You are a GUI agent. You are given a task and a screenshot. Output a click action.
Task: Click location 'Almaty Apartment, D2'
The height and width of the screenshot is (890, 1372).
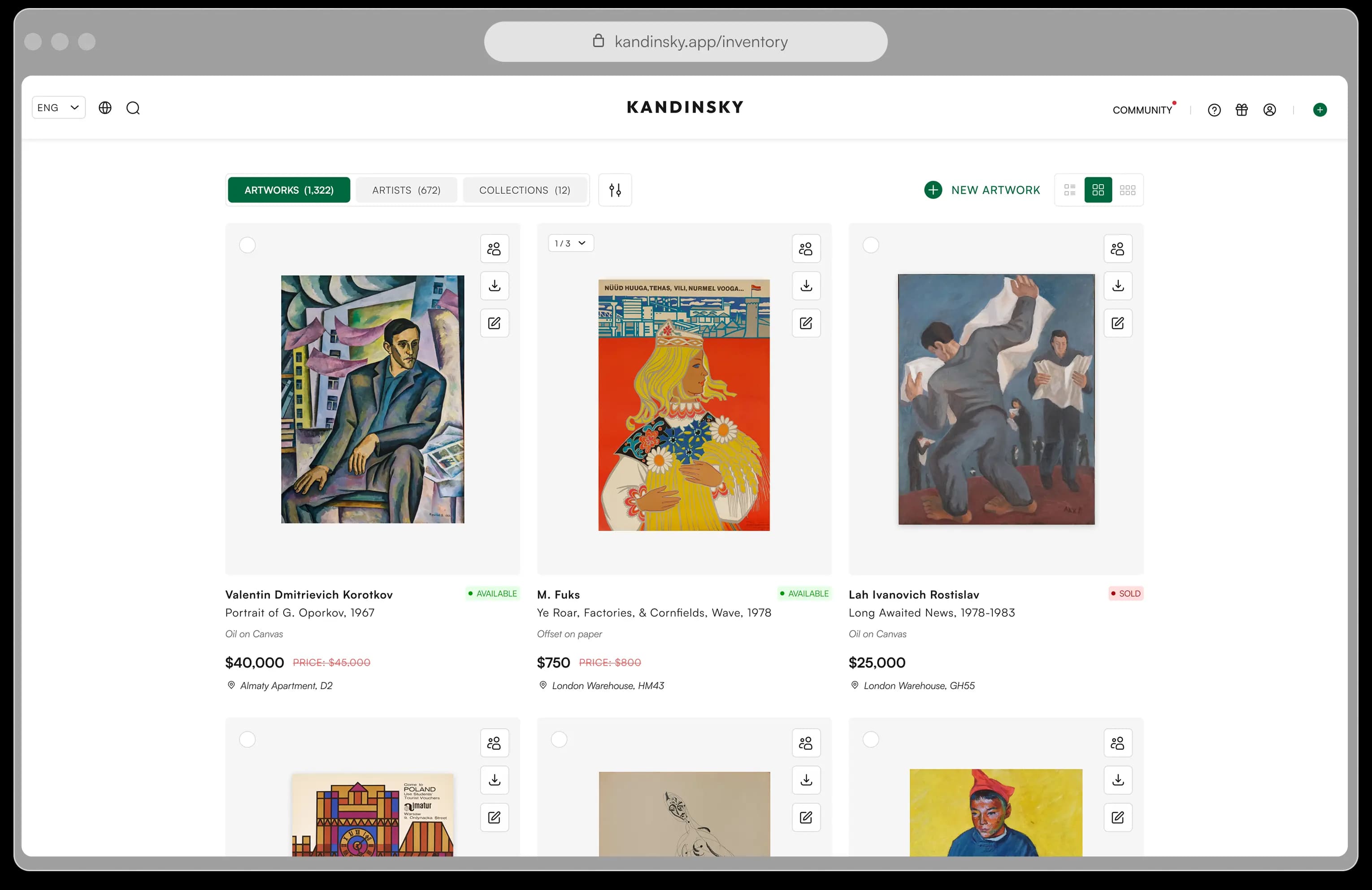point(280,686)
